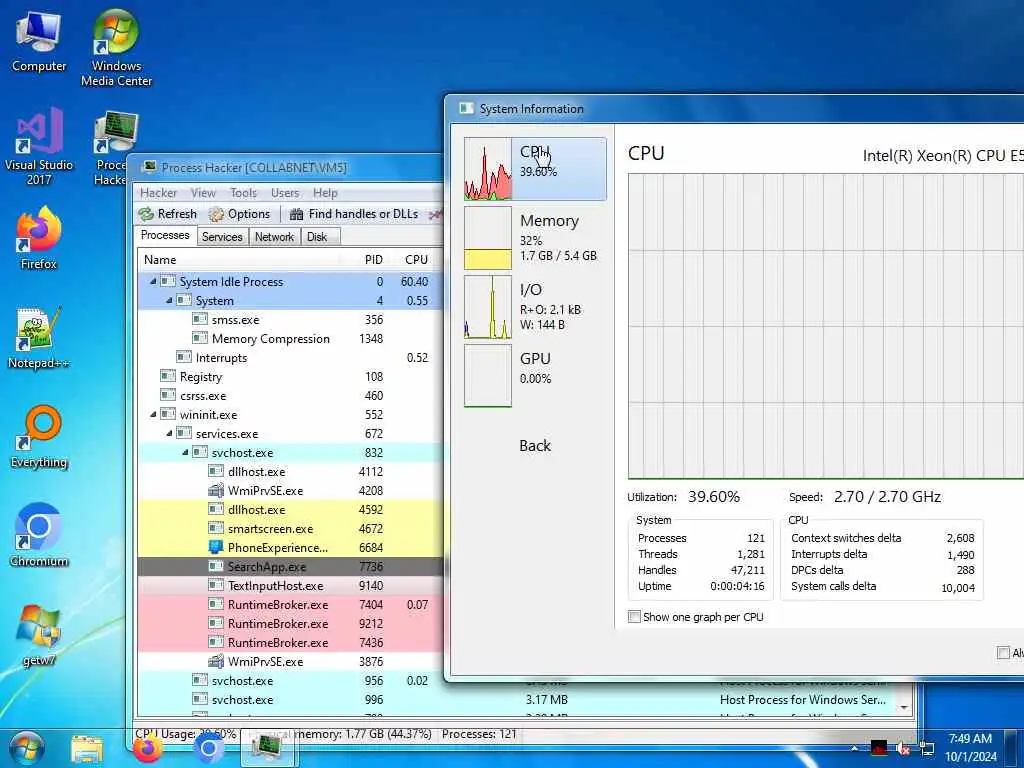
Task: Switch to the Processes tab
Action: pyautogui.click(x=165, y=235)
